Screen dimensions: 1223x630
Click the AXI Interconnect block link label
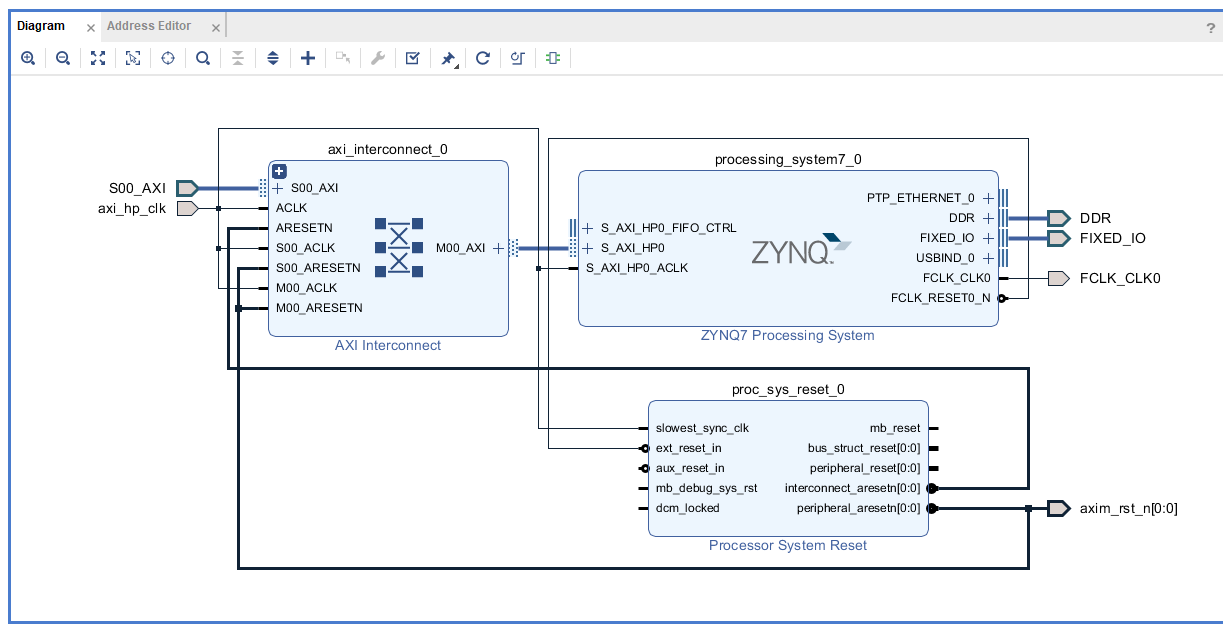click(388, 345)
